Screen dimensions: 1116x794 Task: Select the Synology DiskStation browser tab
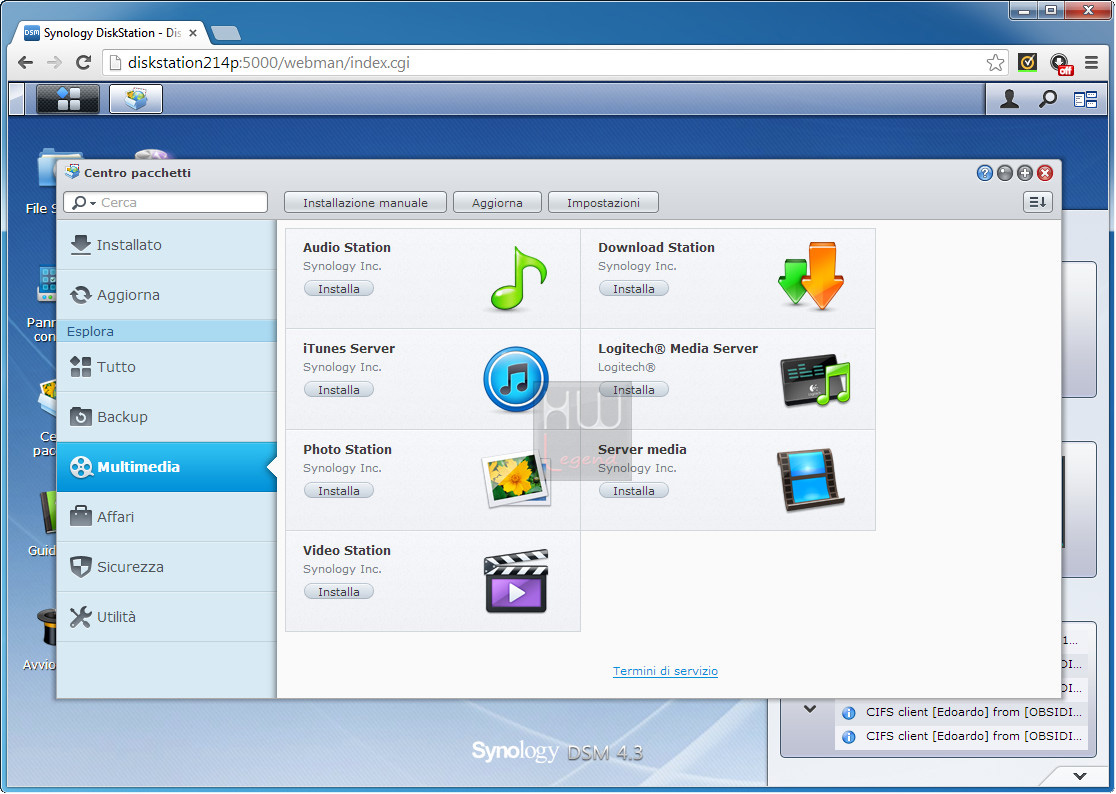click(110, 33)
